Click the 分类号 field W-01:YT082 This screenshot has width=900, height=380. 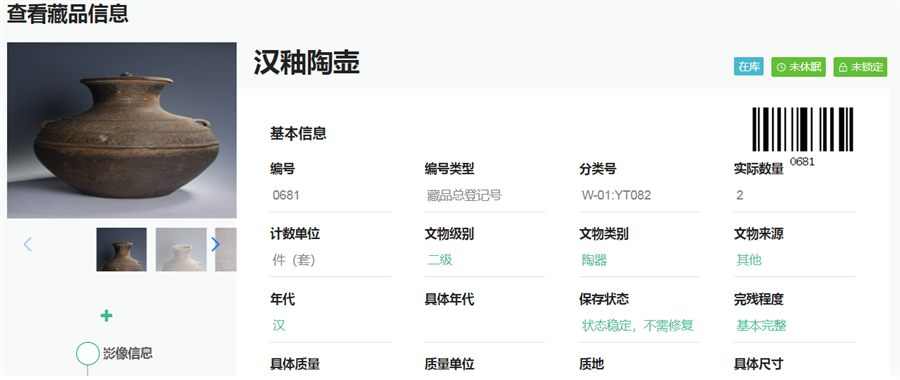pos(639,196)
